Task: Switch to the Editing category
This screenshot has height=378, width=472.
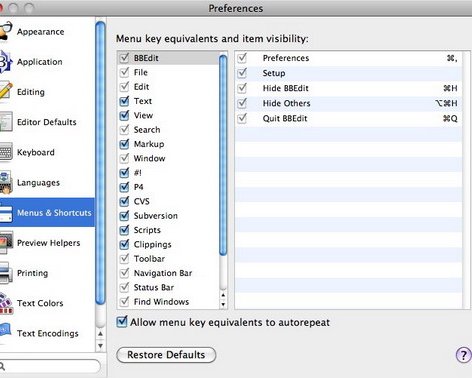Action: (x=31, y=92)
